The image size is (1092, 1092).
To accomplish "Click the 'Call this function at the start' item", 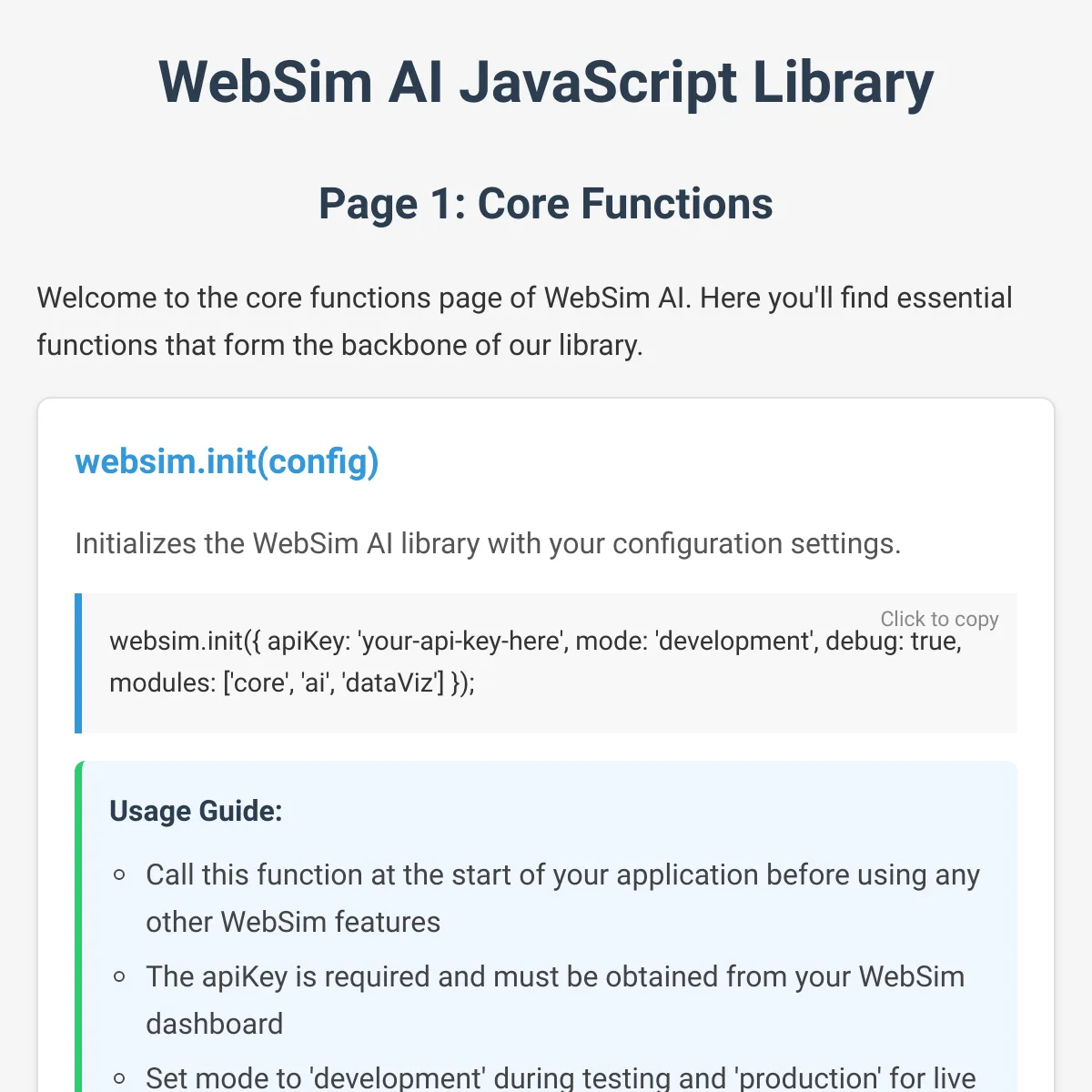I will tap(562, 898).
